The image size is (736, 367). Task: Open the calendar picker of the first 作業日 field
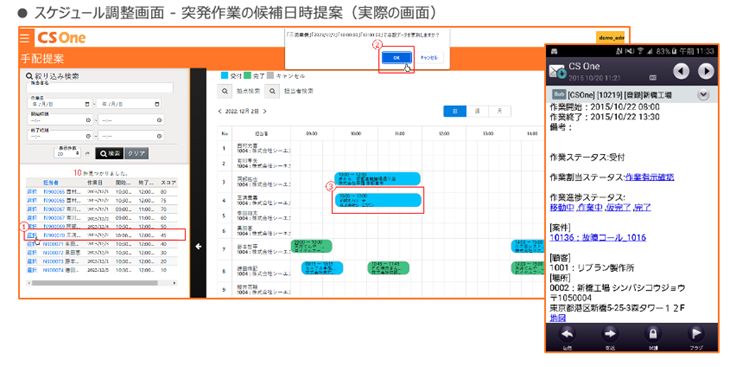click(87, 104)
